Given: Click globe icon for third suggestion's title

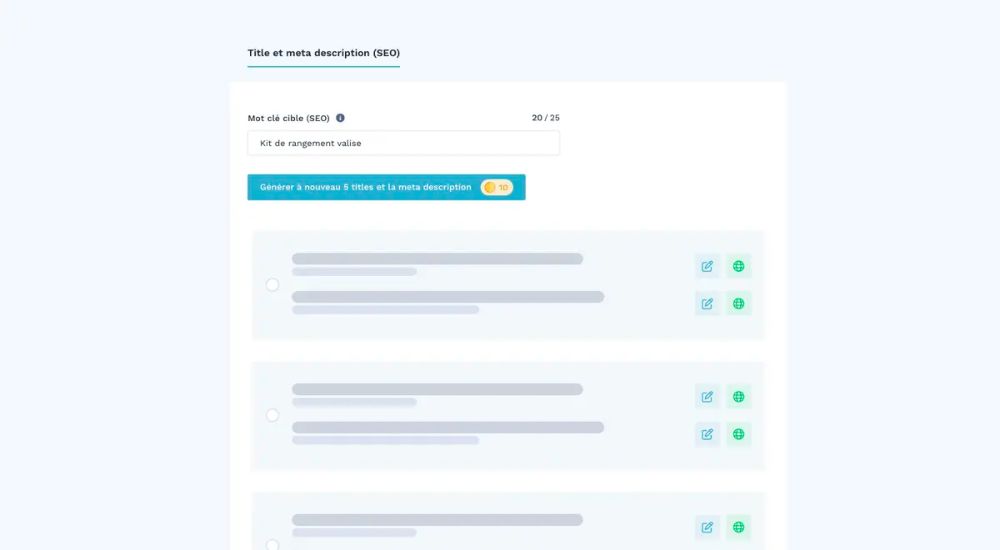Looking at the screenshot, I should tap(738, 527).
